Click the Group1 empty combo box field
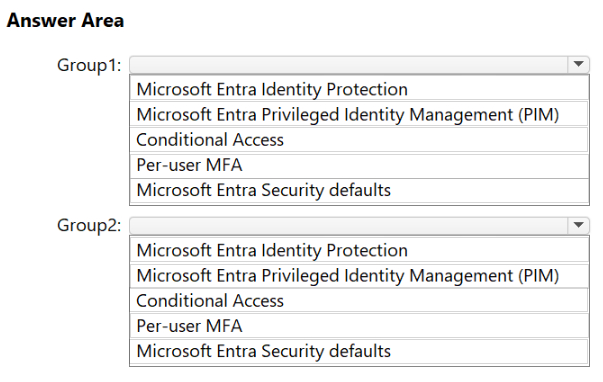The width and height of the screenshot is (603, 382). pyautogui.click(x=348, y=64)
